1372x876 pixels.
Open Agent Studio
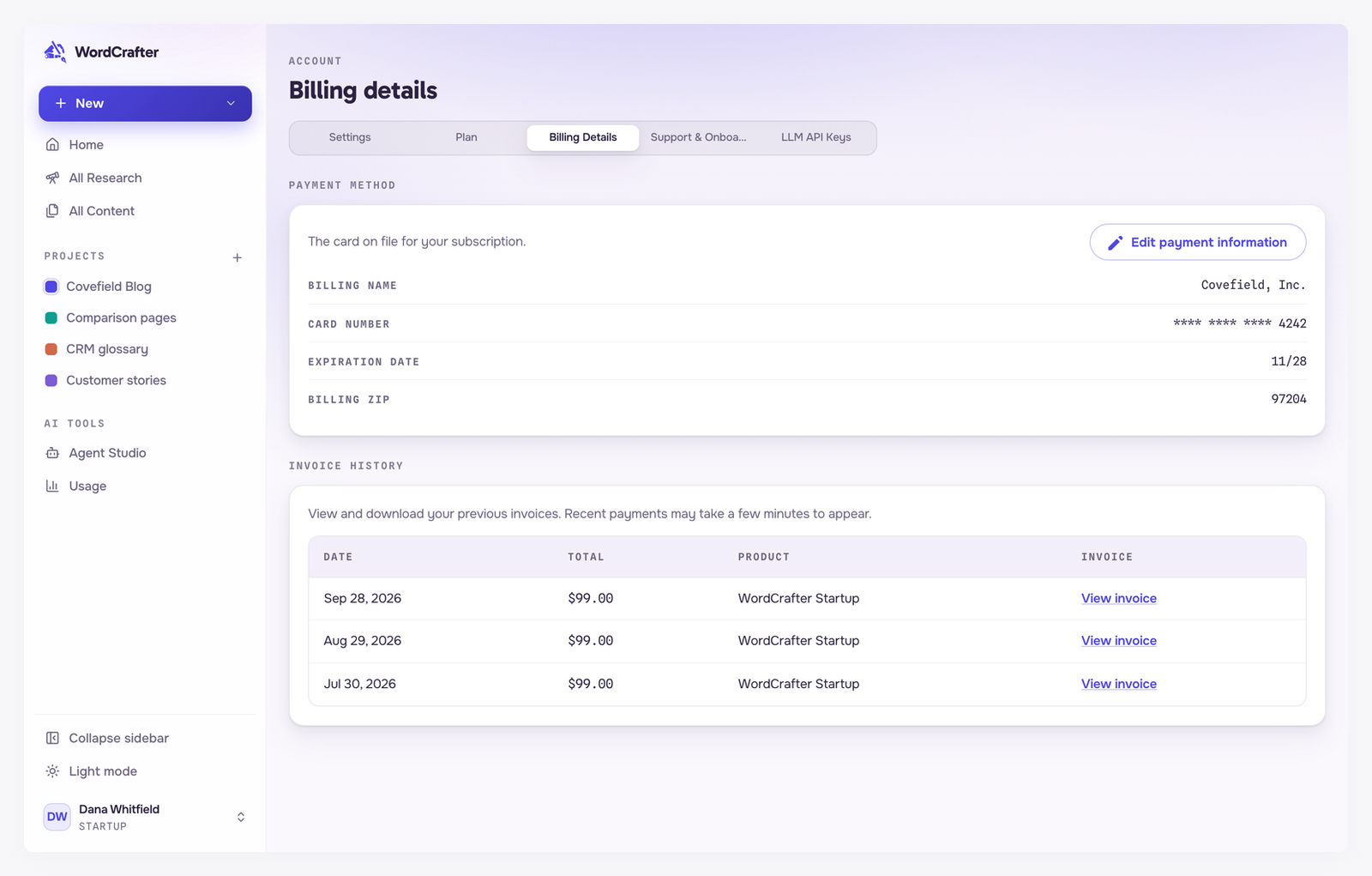click(x=145, y=453)
